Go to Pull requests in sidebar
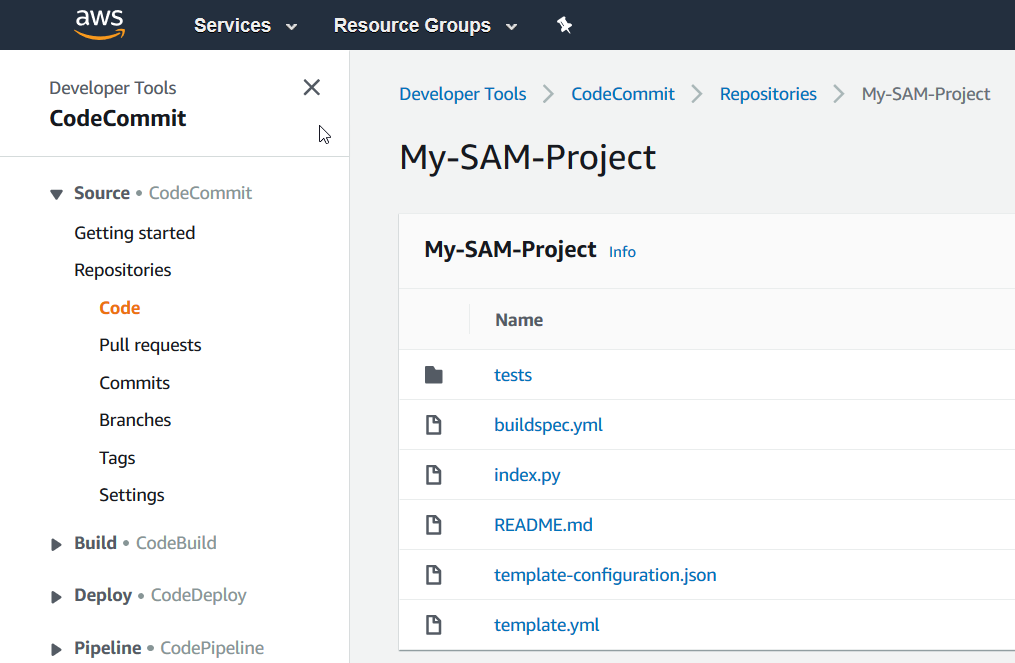 150,345
